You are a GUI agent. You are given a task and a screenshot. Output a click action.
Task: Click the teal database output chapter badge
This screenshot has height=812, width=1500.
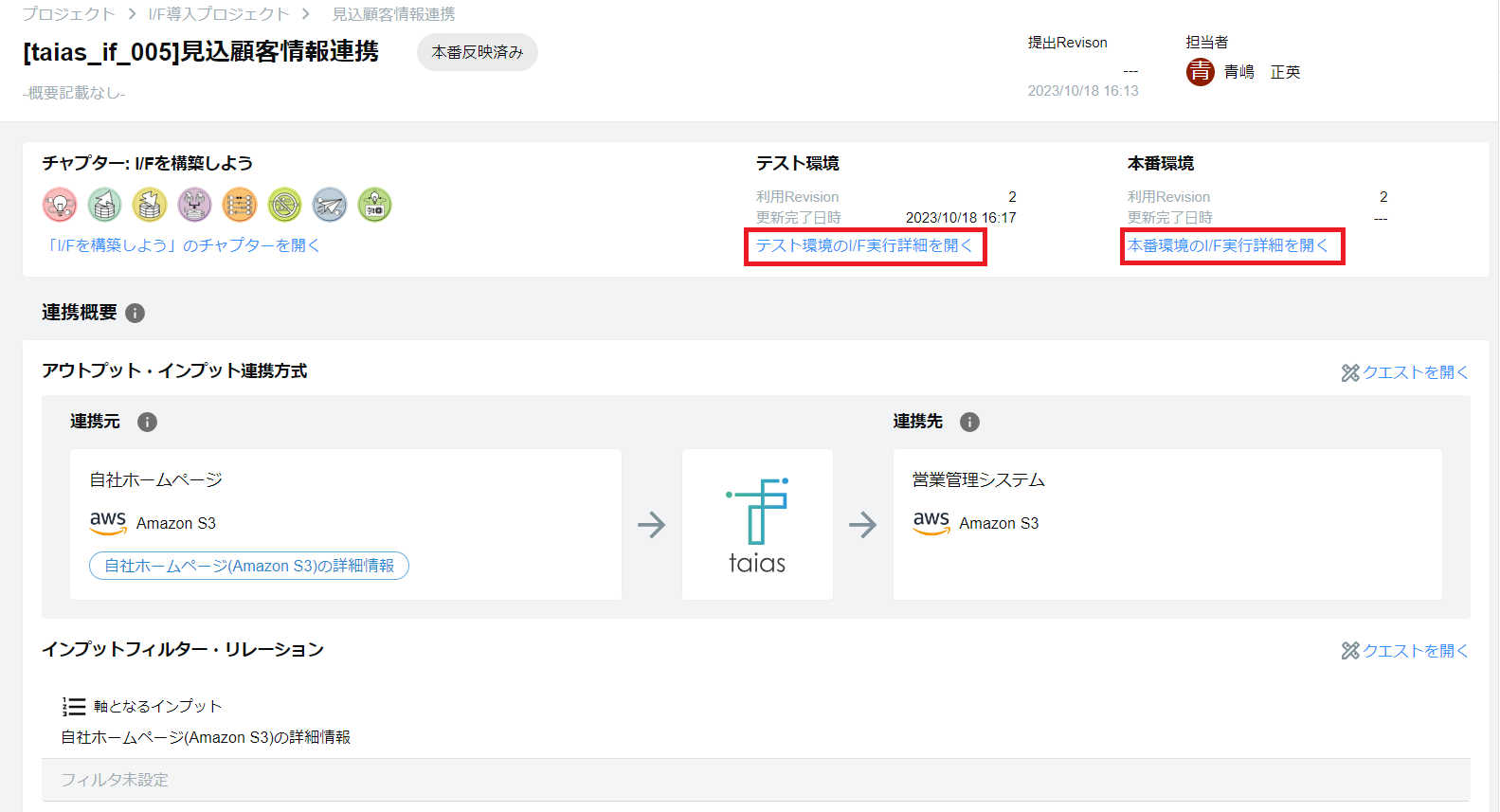click(x=104, y=205)
